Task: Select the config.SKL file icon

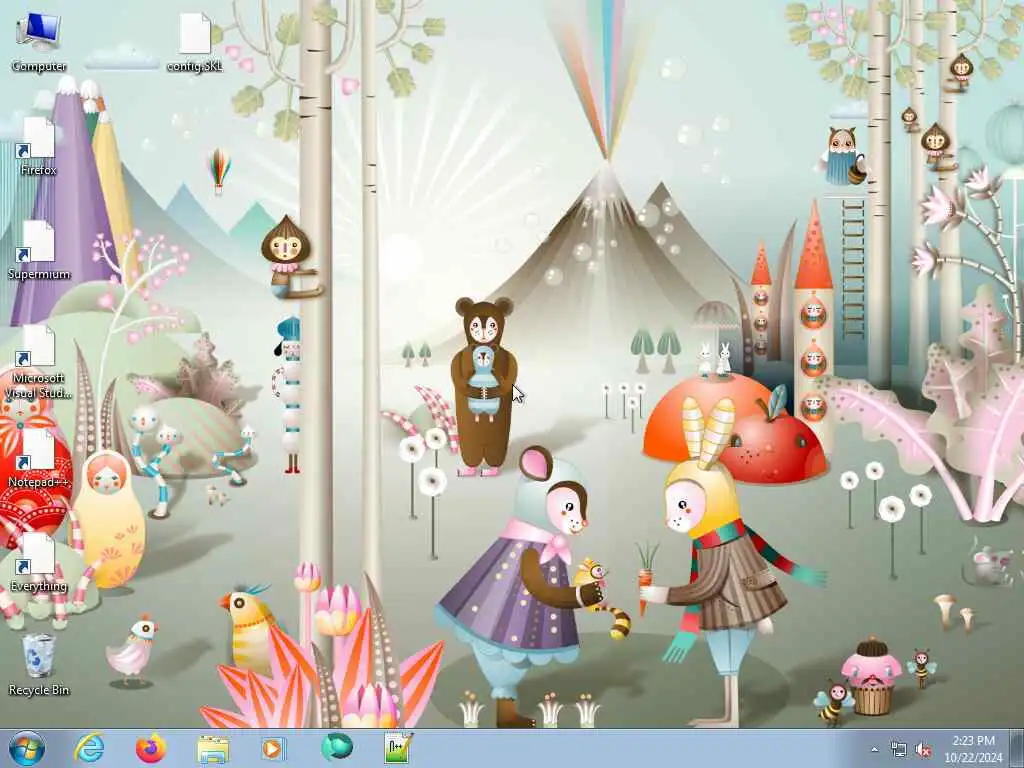Action: (x=195, y=42)
